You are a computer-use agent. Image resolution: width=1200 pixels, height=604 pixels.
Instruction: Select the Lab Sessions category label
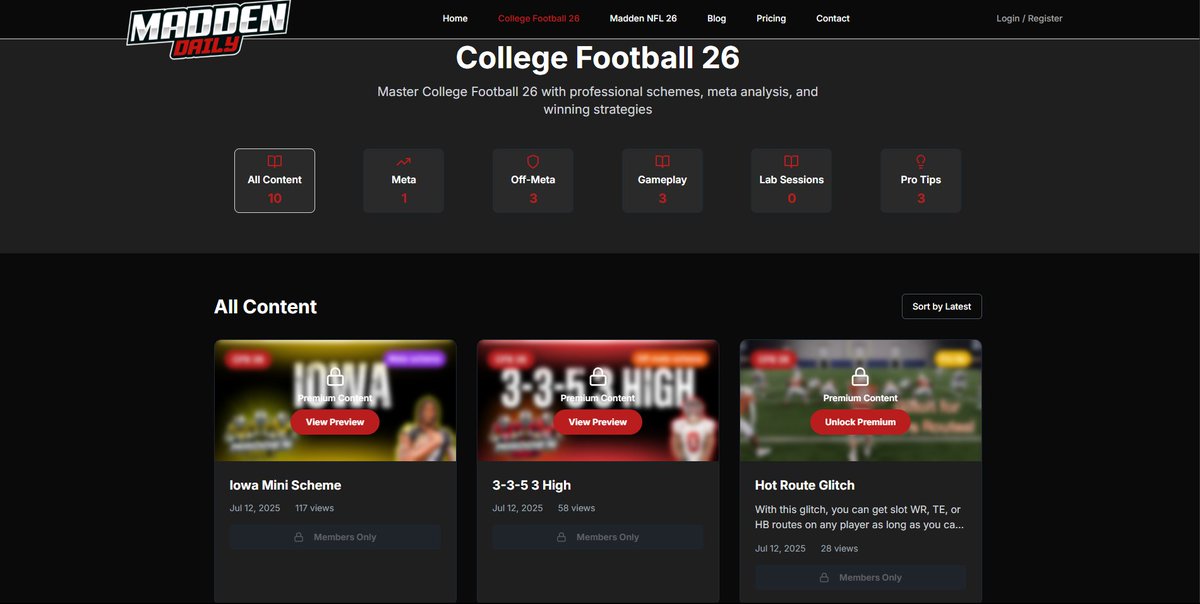791,180
